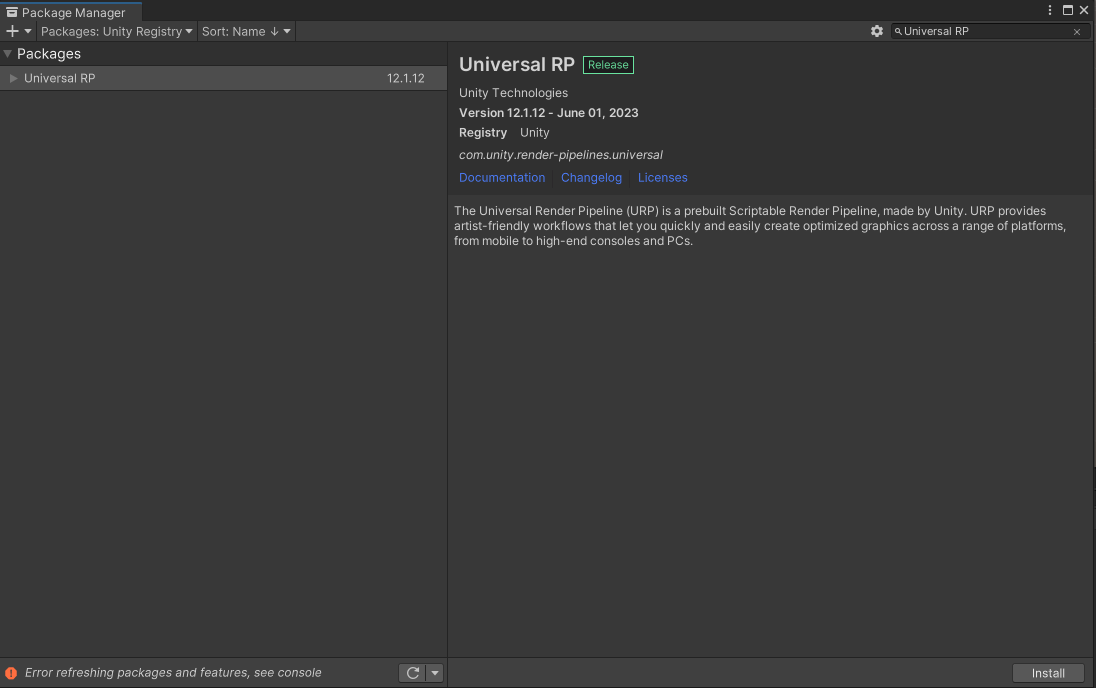The height and width of the screenshot is (688, 1096).
Task: Click the search magnifier icon
Action: point(898,31)
